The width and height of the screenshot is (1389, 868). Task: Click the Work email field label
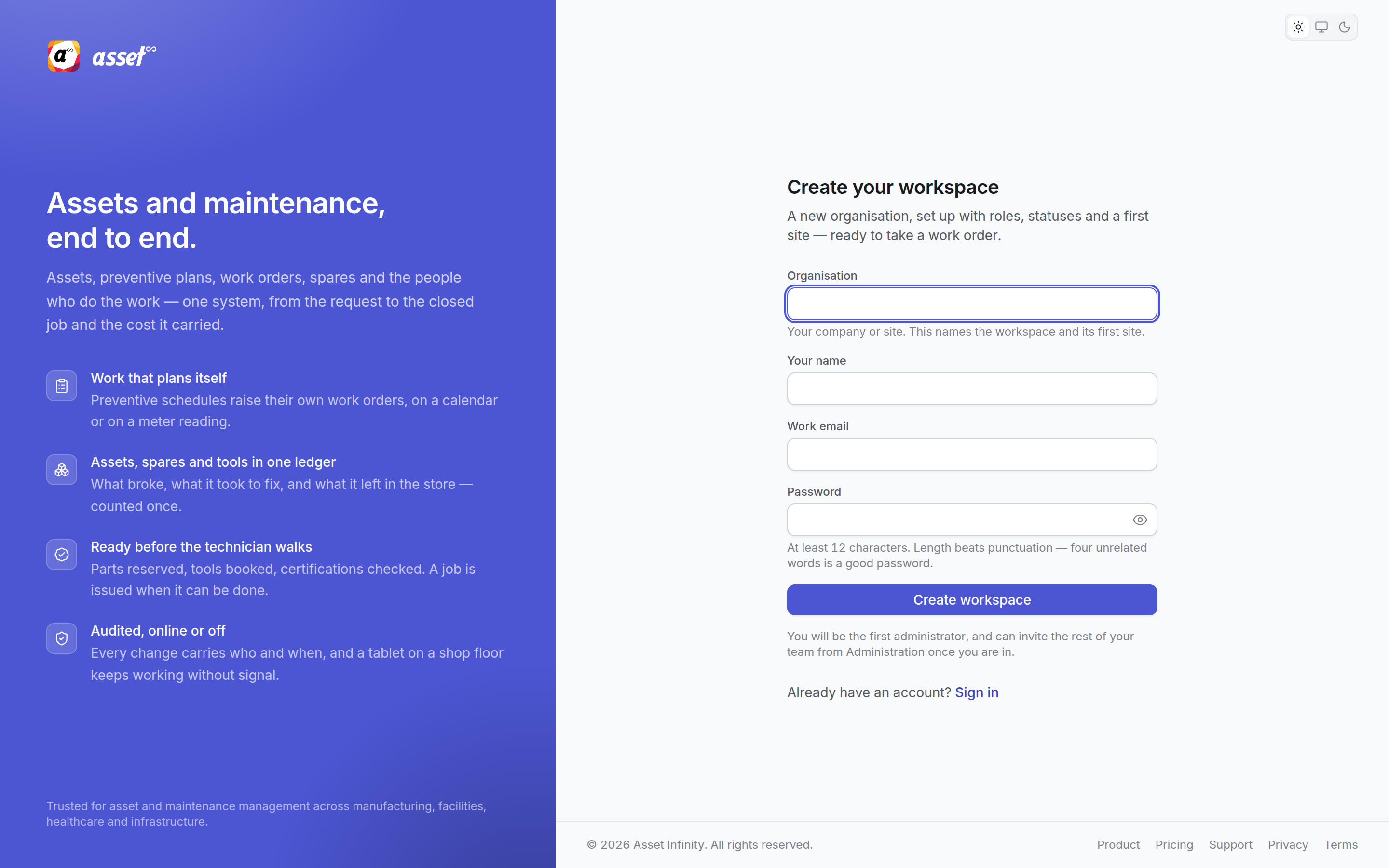point(817,426)
